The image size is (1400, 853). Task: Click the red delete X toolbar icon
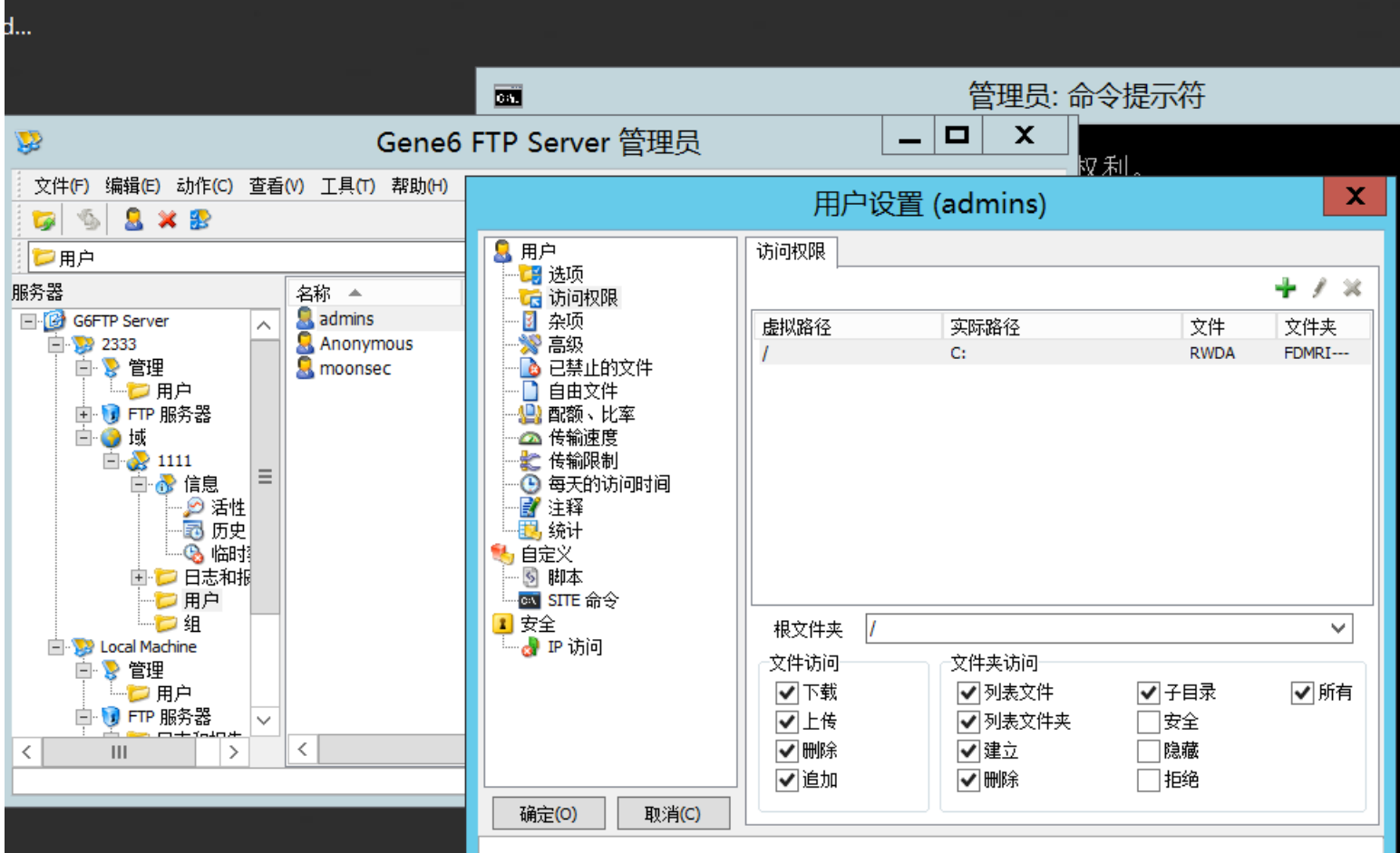tap(167, 219)
